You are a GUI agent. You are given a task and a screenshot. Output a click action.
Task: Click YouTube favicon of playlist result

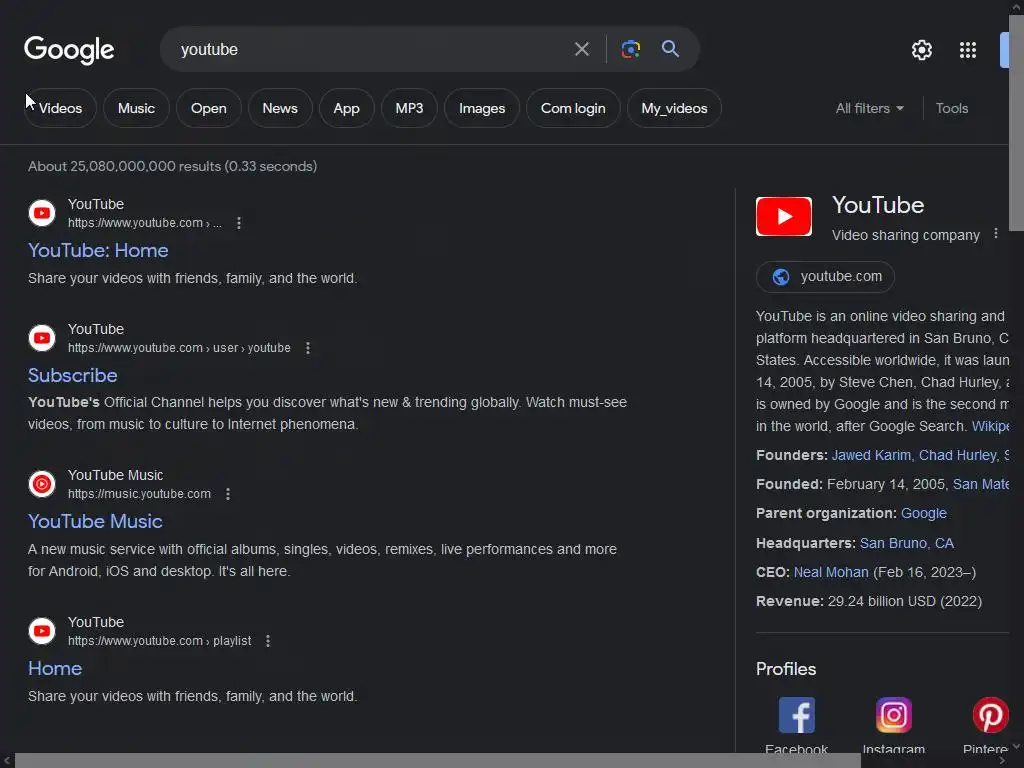[42, 631]
